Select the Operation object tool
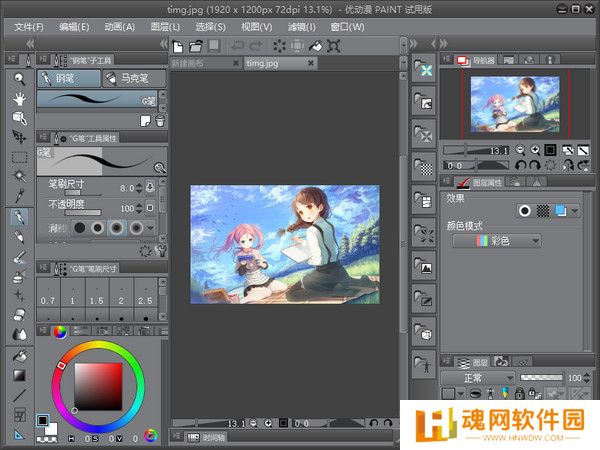600x450 pixels. [19, 118]
